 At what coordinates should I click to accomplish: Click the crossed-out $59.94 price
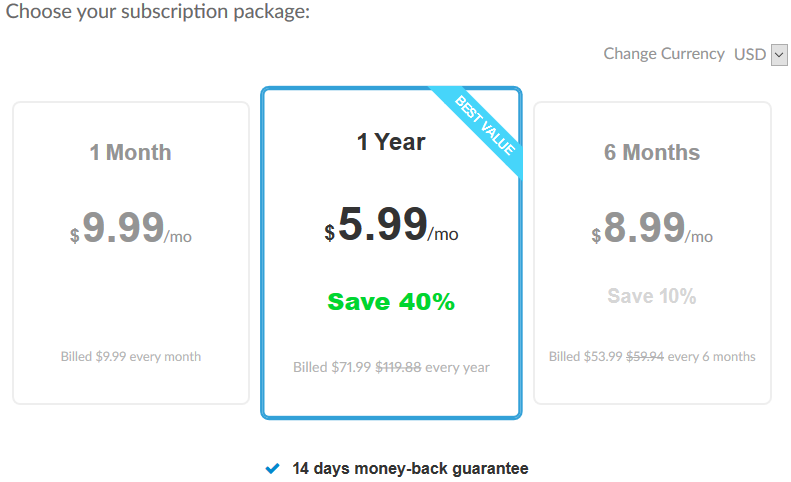(x=646, y=357)
